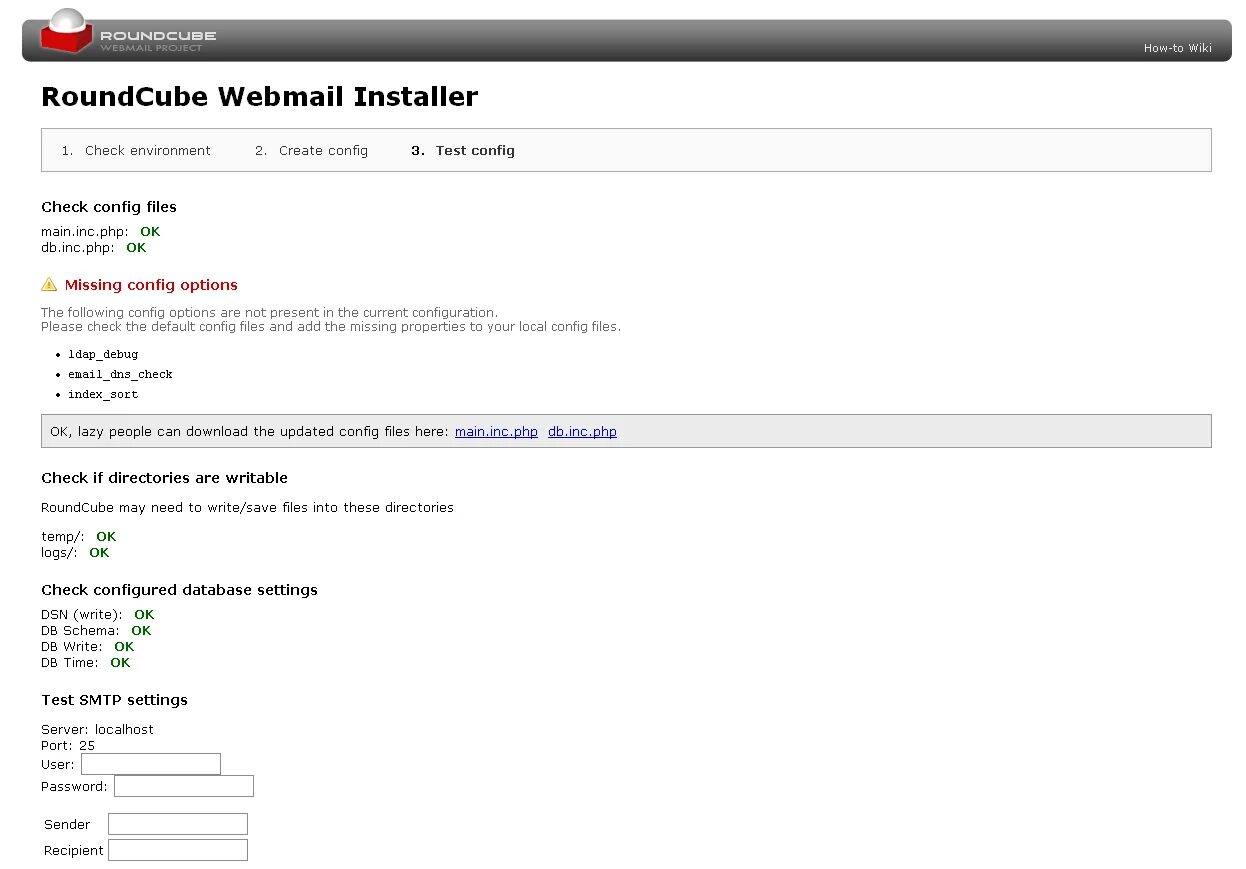Viewport: 1246px width, 869px height.
Task: Click the yellow warning icon beside Missing config options
Action: point(49,285)
